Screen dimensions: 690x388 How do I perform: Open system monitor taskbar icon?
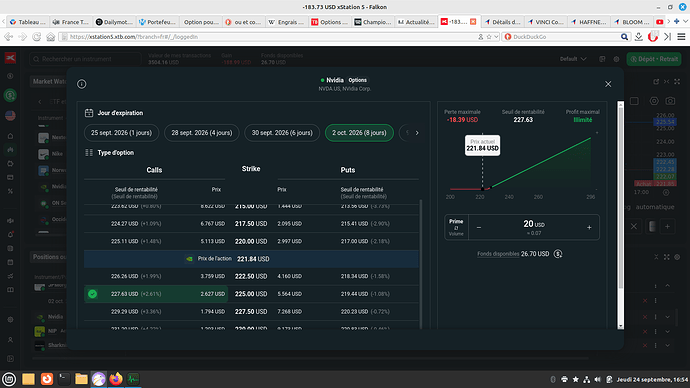(133, 379)
